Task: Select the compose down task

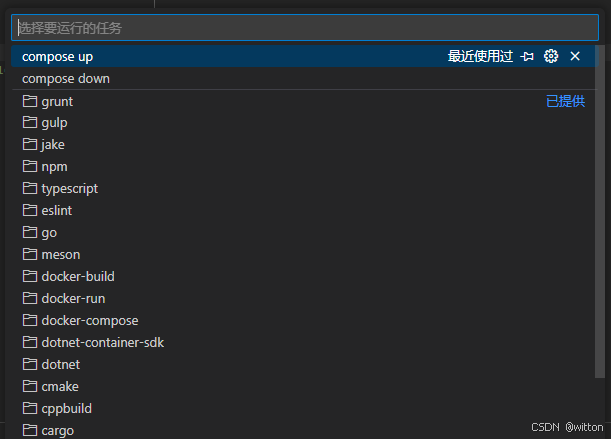Action: coord(66,79)
